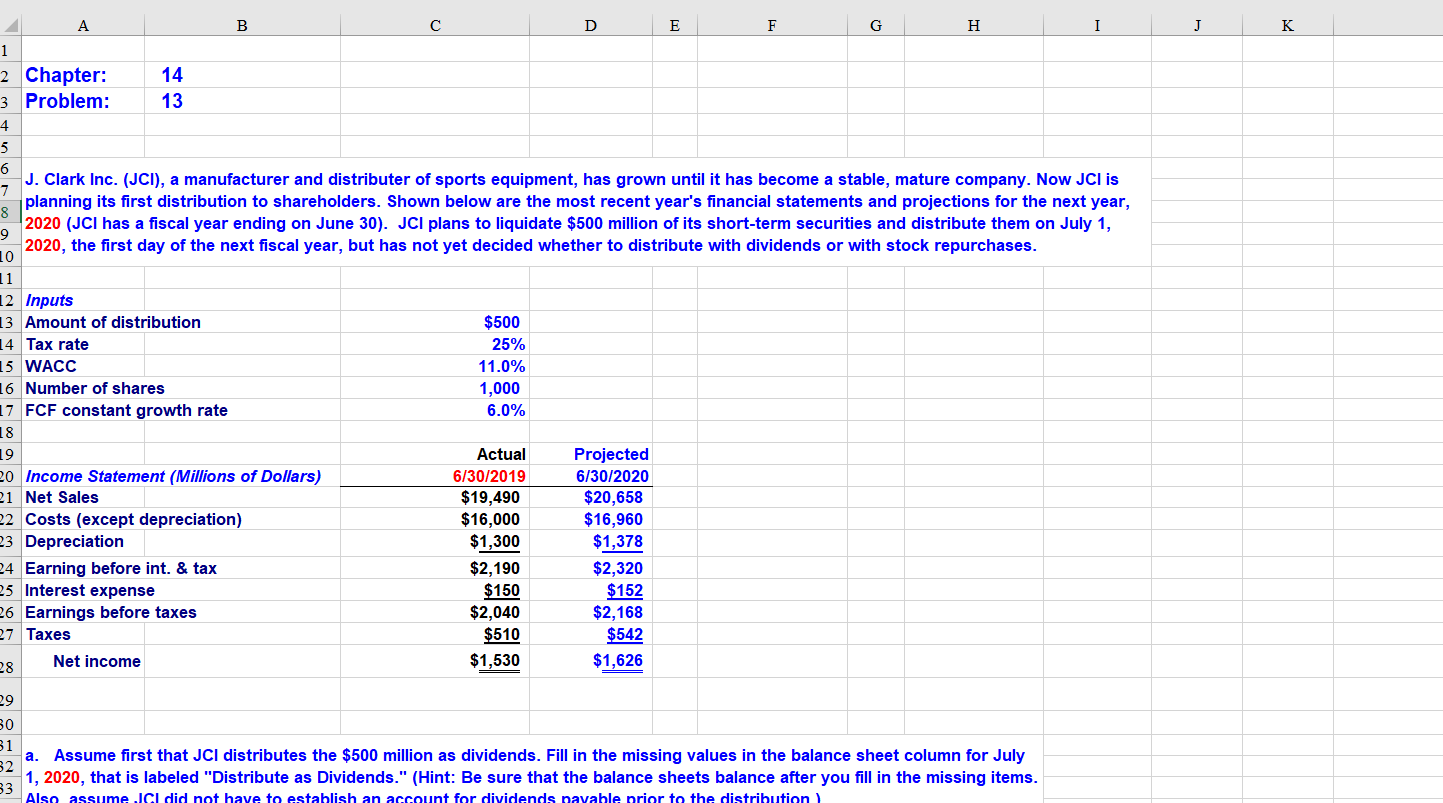Viewport: 1443px width, 803px height.
Task: Click the 'Tax rate' label
Action: coord(57,344)
